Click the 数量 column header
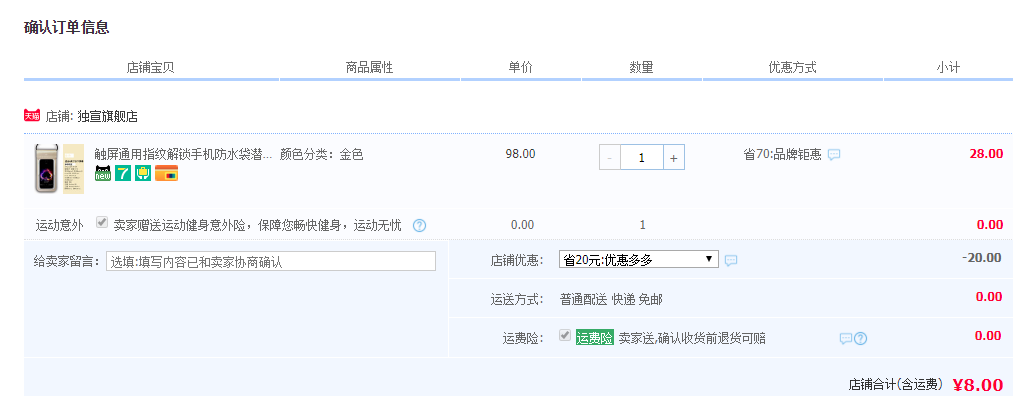The image size is (1013, 396). [x=642, y=67]
